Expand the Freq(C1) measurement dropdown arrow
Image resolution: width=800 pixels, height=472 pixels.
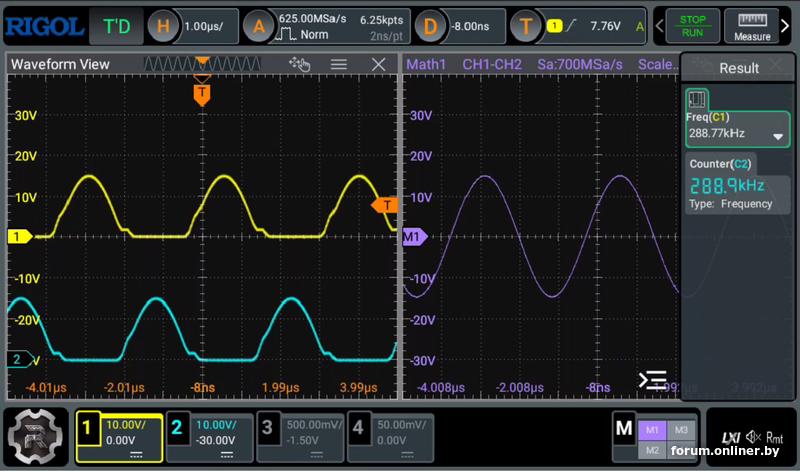pyautogui.click(x=777, y=135)
